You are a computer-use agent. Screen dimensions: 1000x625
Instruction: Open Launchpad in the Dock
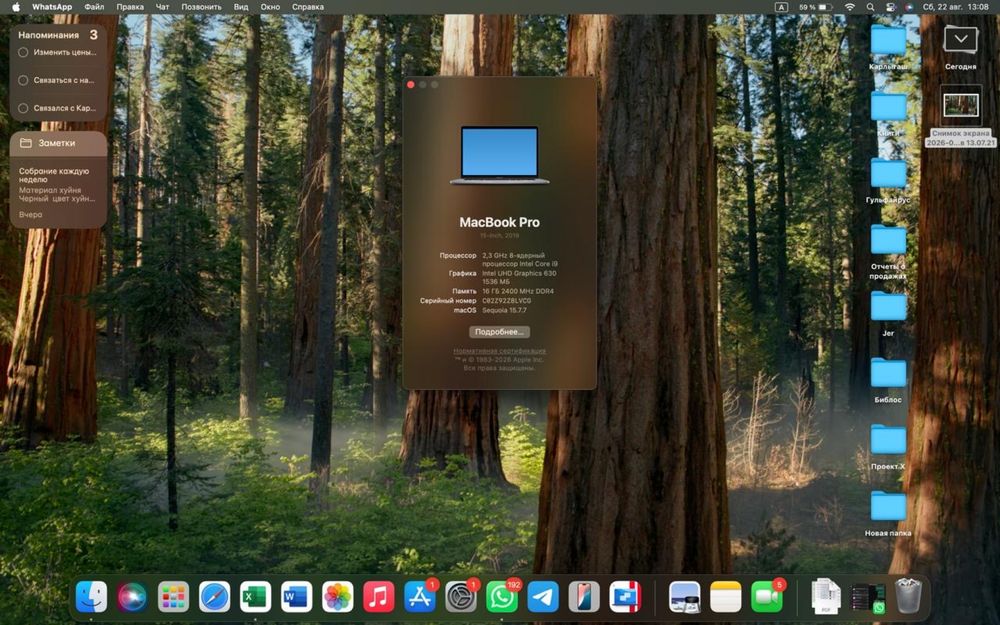click(x=173, y=598)
